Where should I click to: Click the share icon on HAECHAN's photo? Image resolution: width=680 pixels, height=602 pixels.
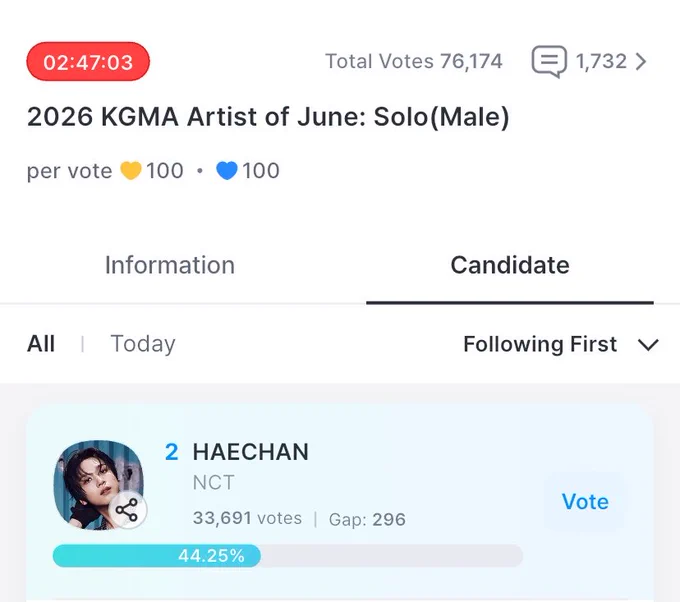(x=127, y=510)
